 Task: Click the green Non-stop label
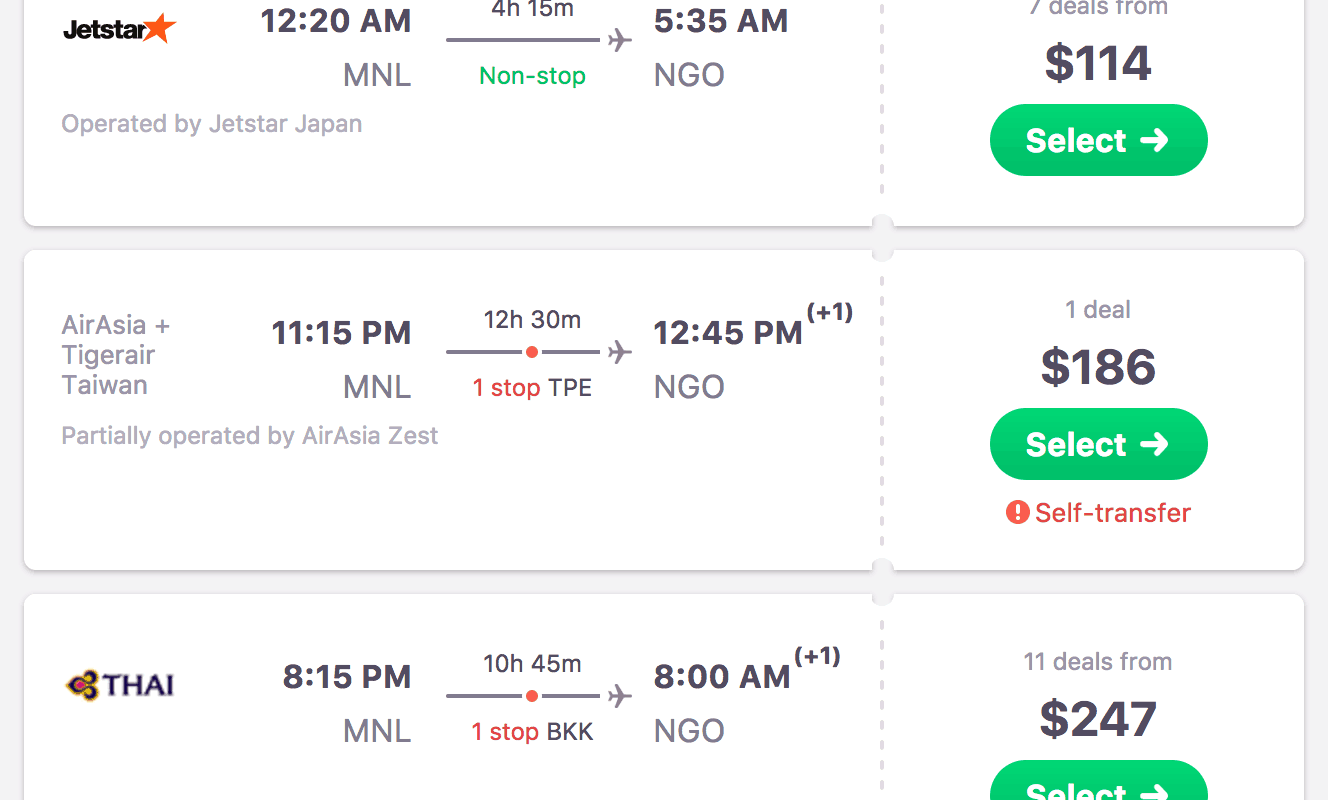pos(532,76)
